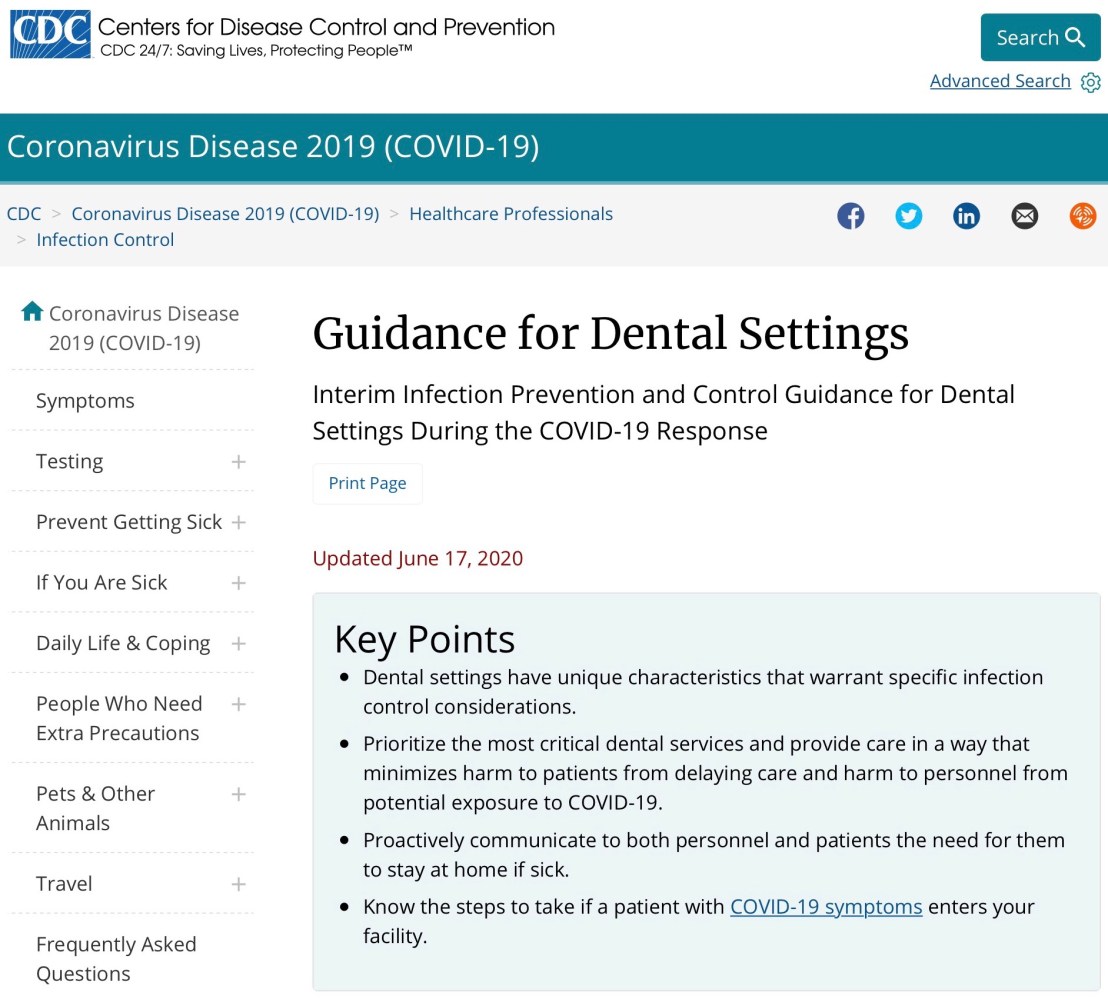Click the Advanced Search gear icon

[1090, 82]
